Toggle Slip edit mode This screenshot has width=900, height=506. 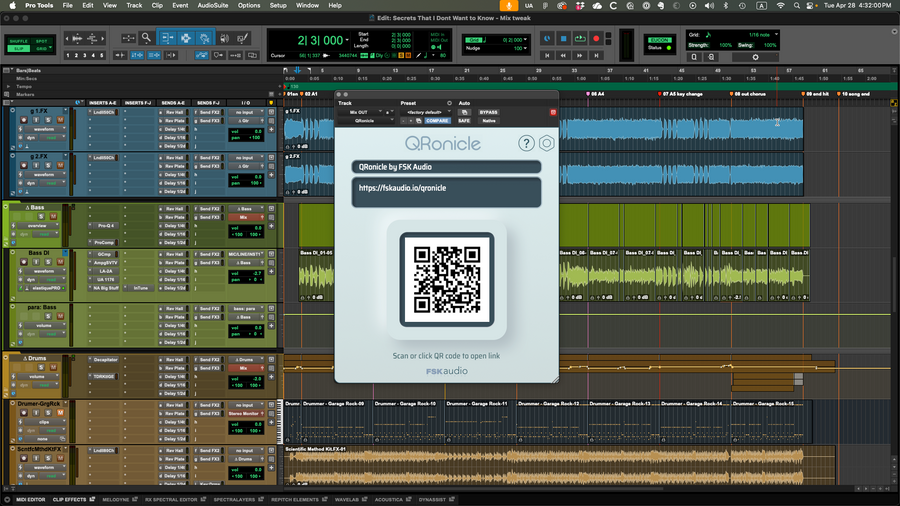click(18, 49)
